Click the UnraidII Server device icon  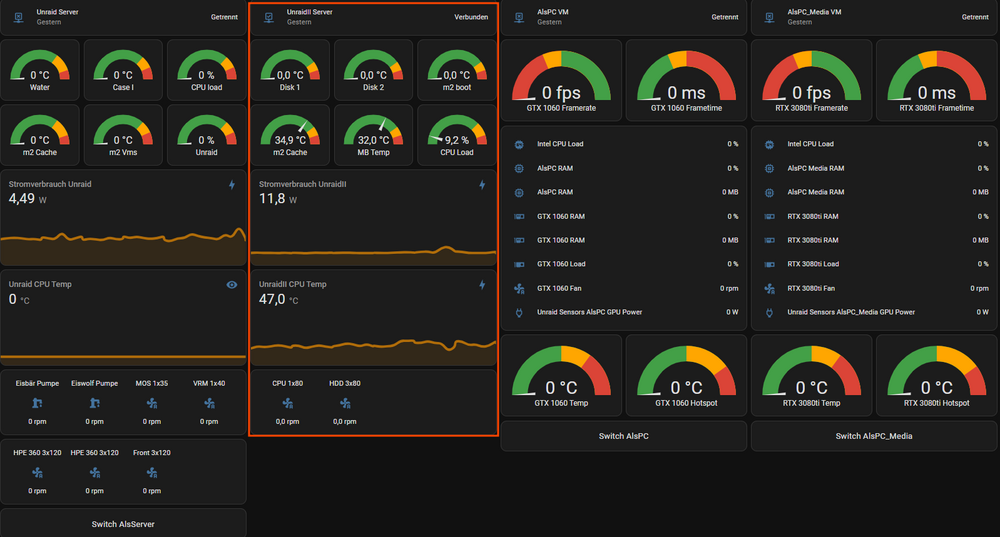269,17
